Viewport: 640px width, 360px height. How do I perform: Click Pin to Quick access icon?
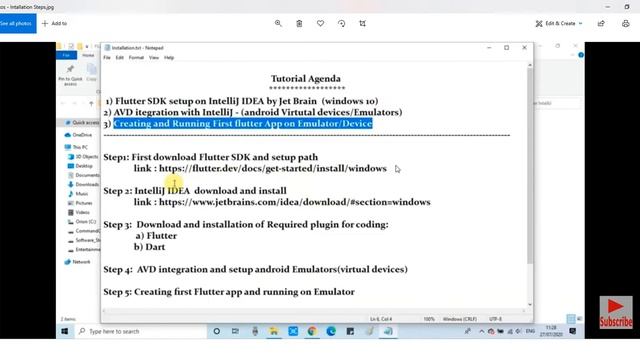[70, 75]
